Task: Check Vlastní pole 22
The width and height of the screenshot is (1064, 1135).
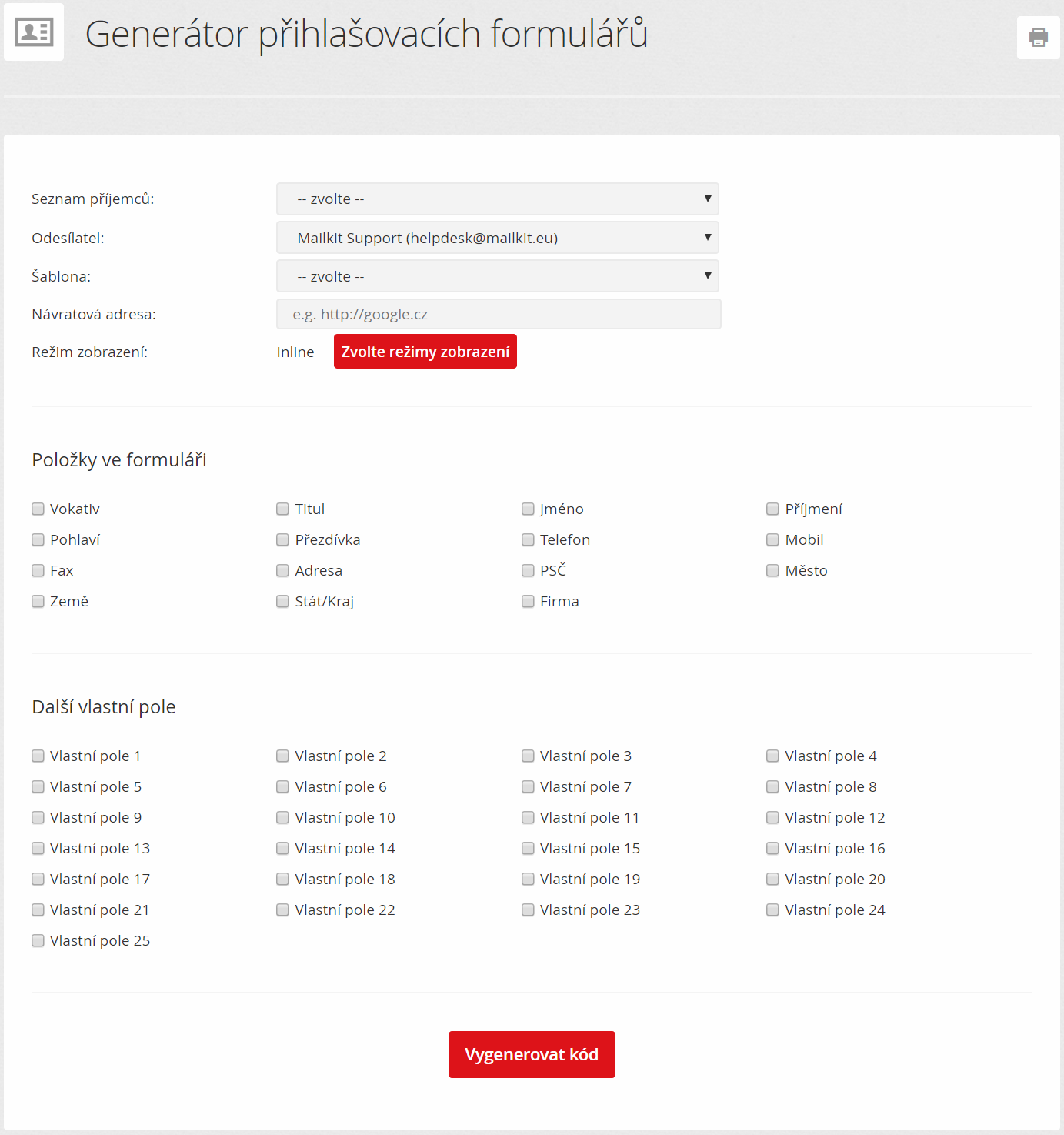Action: pyautogui.click(x=282, y=910)
